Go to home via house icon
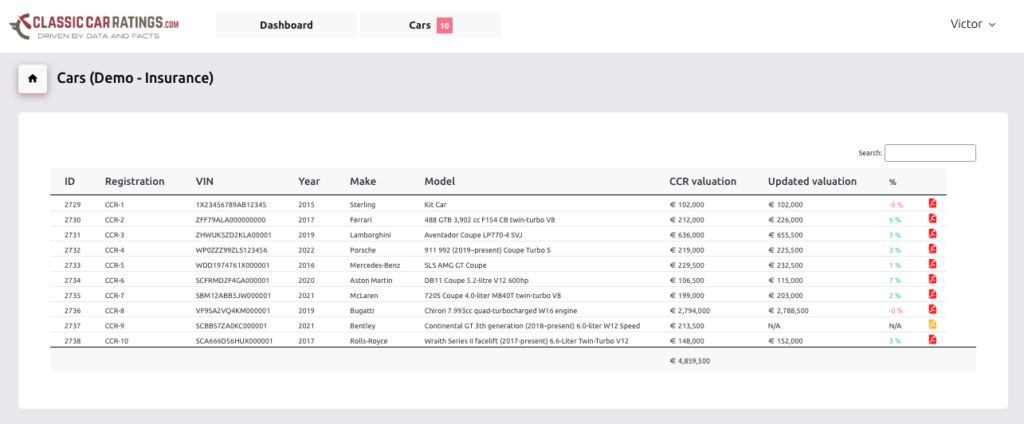 coord(33,79)
